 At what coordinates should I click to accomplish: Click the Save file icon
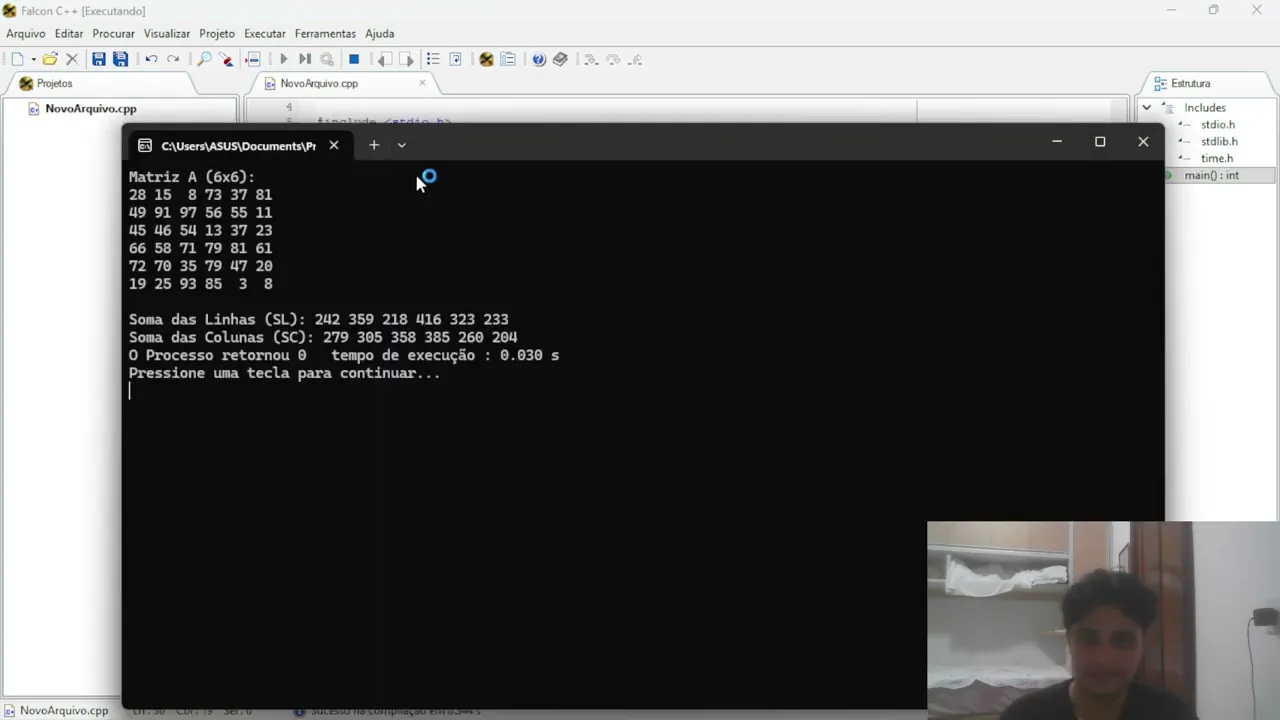click(98, 59)
